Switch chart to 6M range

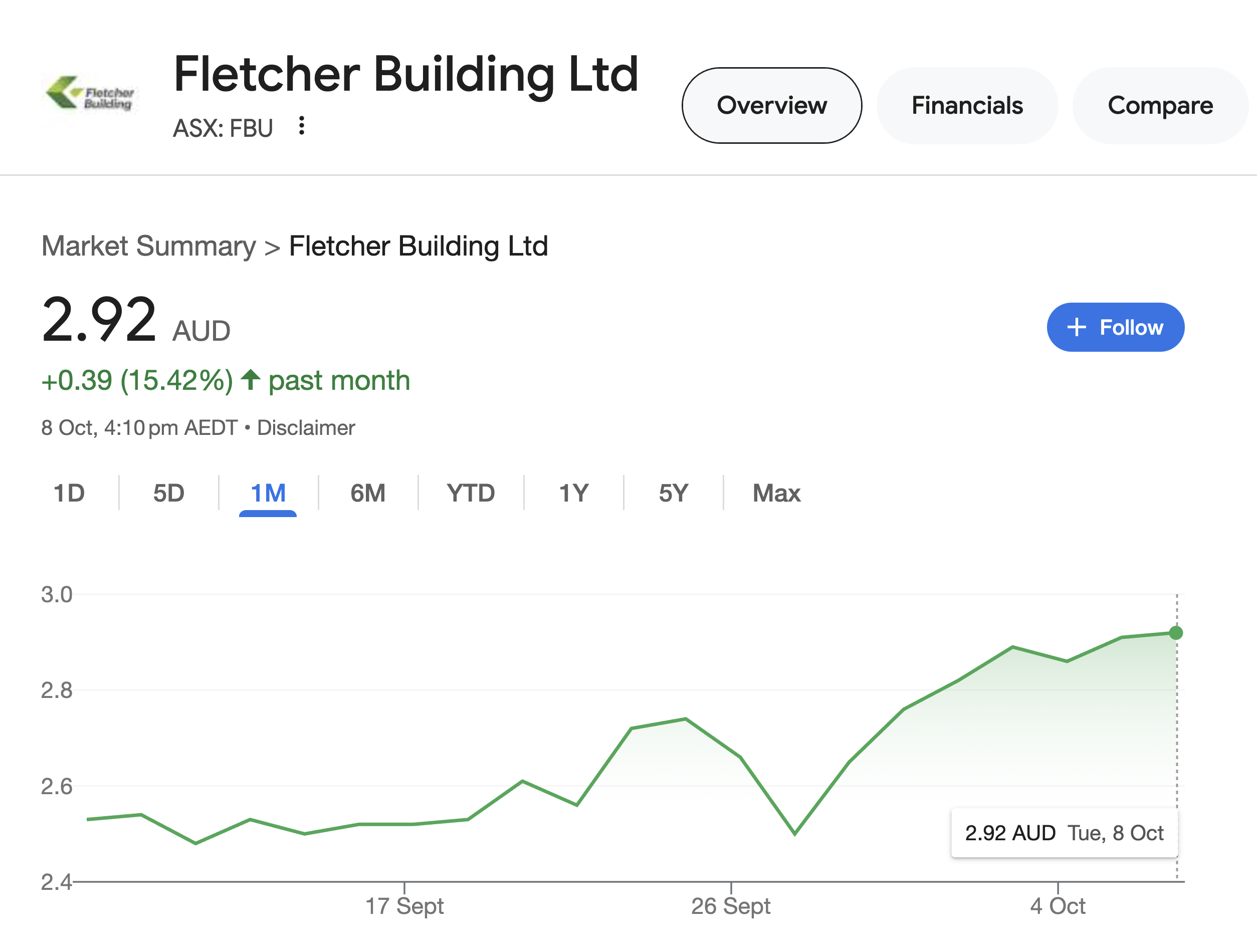pos(368,493)
